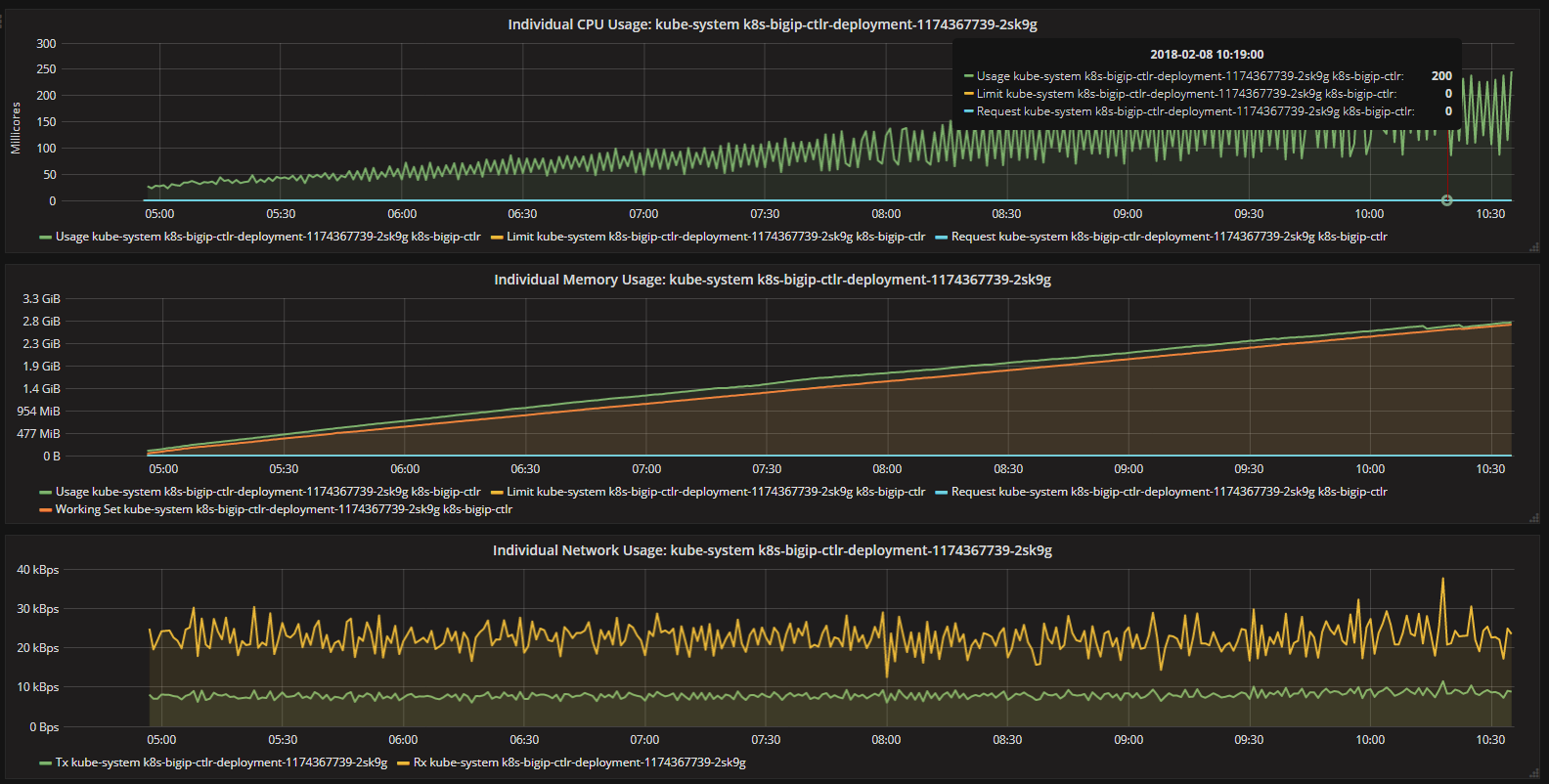This screenshot has width=1549, height=784.
Task: Click the Usage value 200 in the tooltip
Action: point(1441,76)
